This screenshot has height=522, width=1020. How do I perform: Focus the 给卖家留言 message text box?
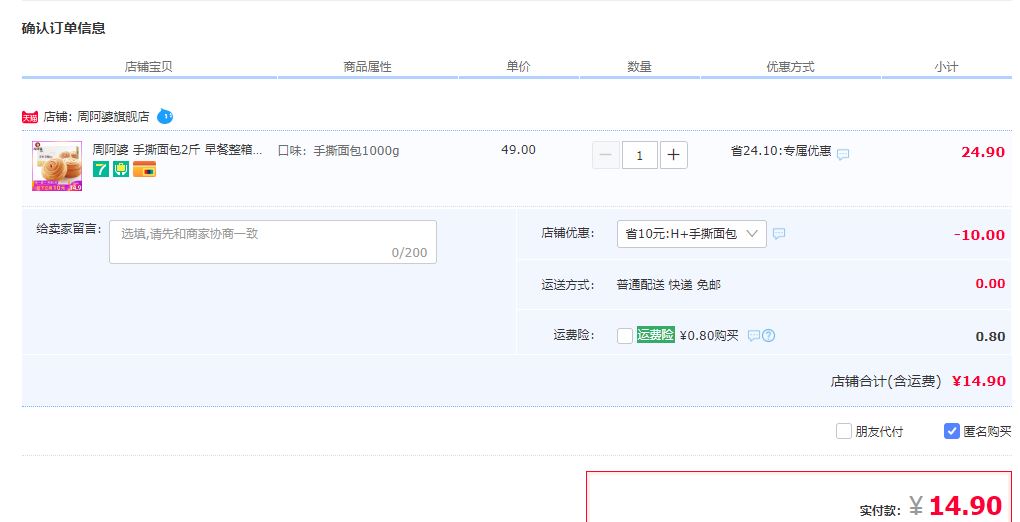point(273,242)
